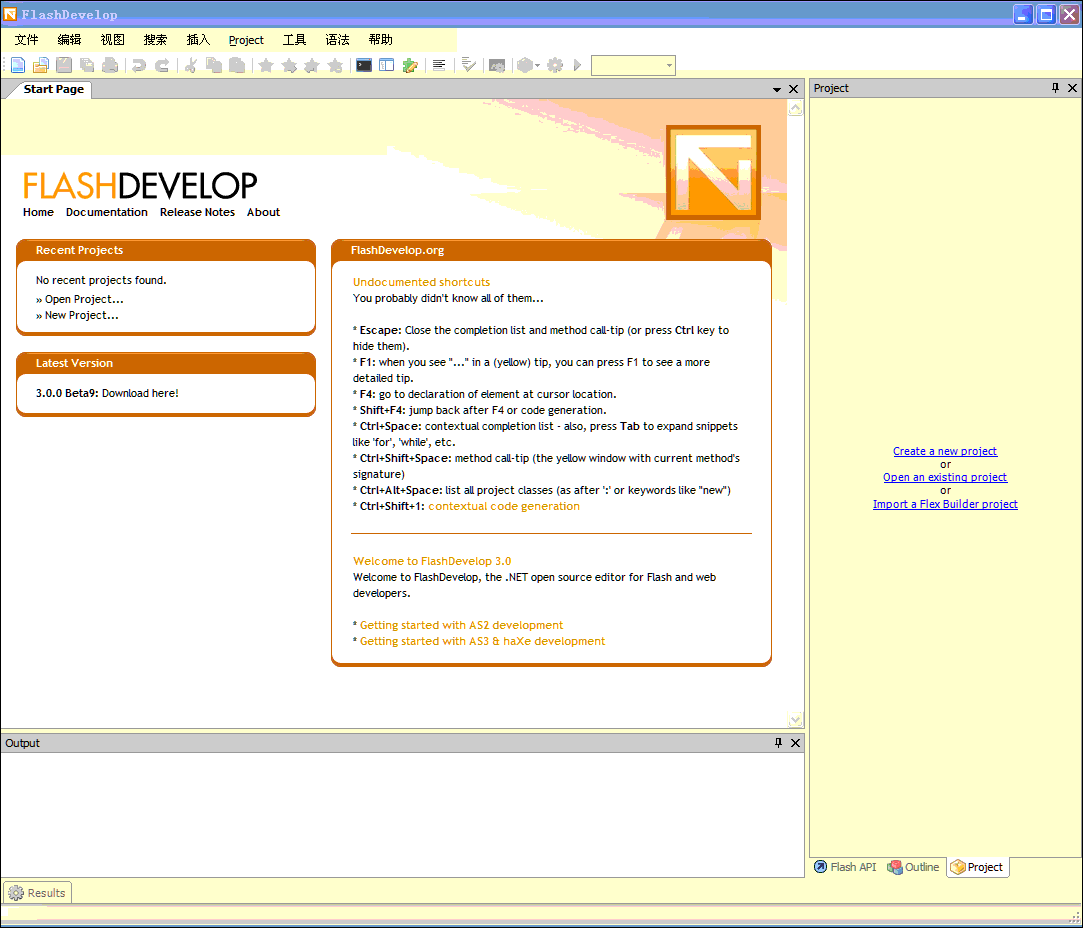The width and height of the screenshot is (1083, 928).
Task: Click the command prompt console icon
Action: click(x=364, y=65)
